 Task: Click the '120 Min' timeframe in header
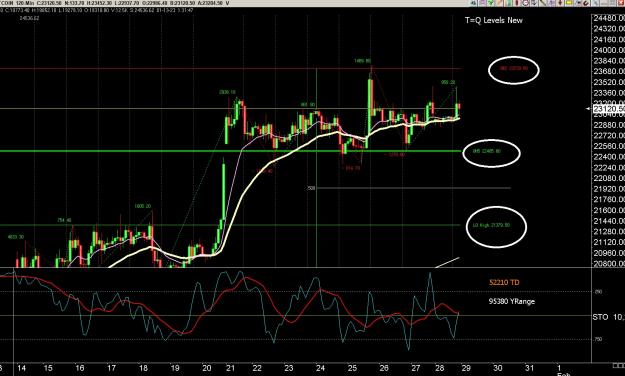[x=24, y=3]
